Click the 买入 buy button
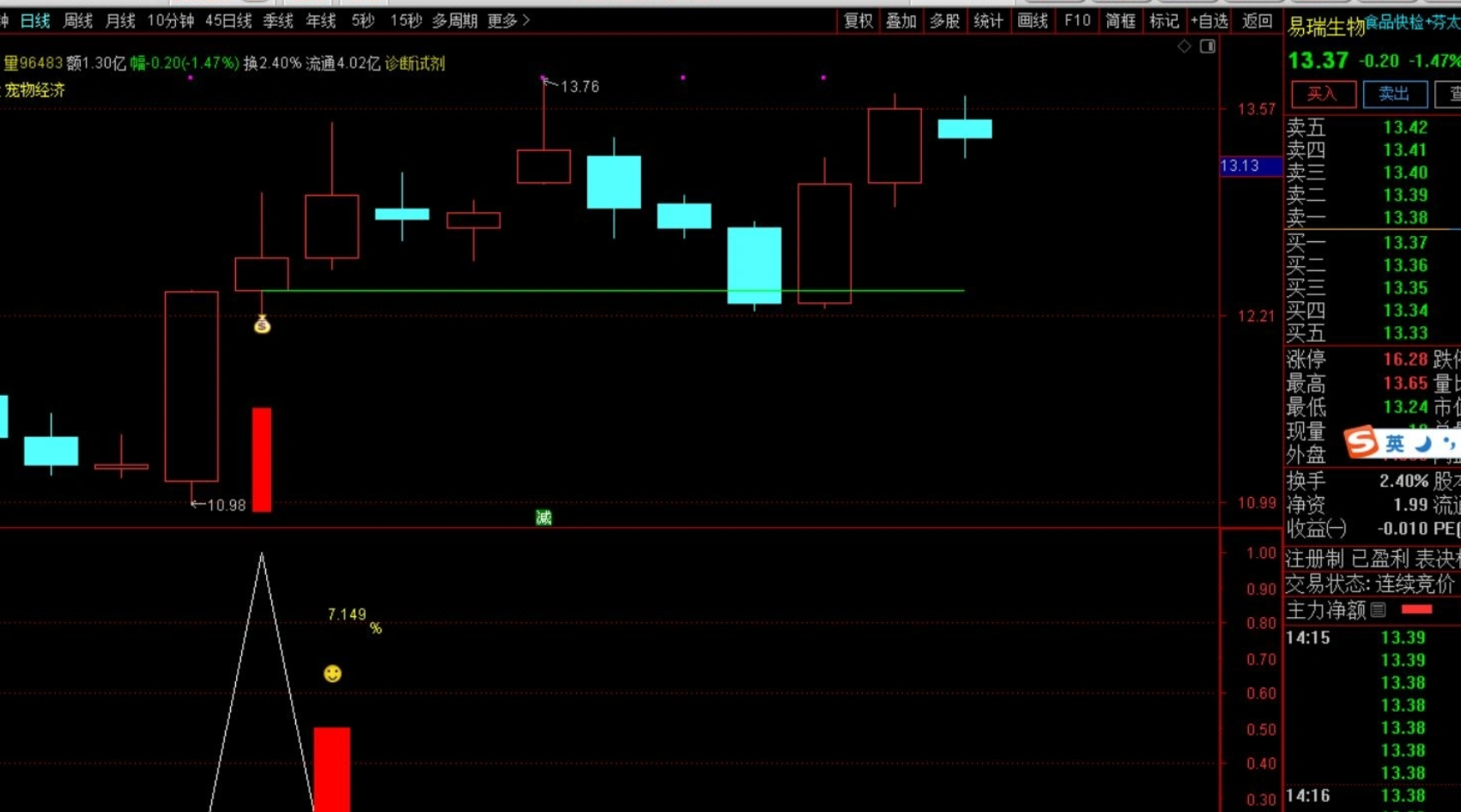1461x812 pixels. (1323, 94)
